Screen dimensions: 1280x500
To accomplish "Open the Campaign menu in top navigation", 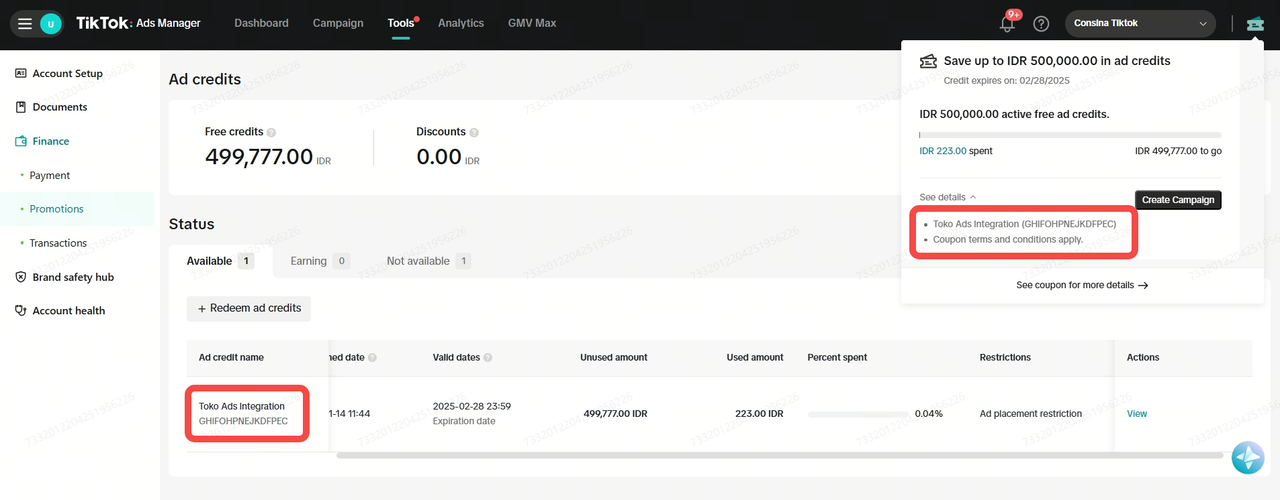I will tap(338, 23).
